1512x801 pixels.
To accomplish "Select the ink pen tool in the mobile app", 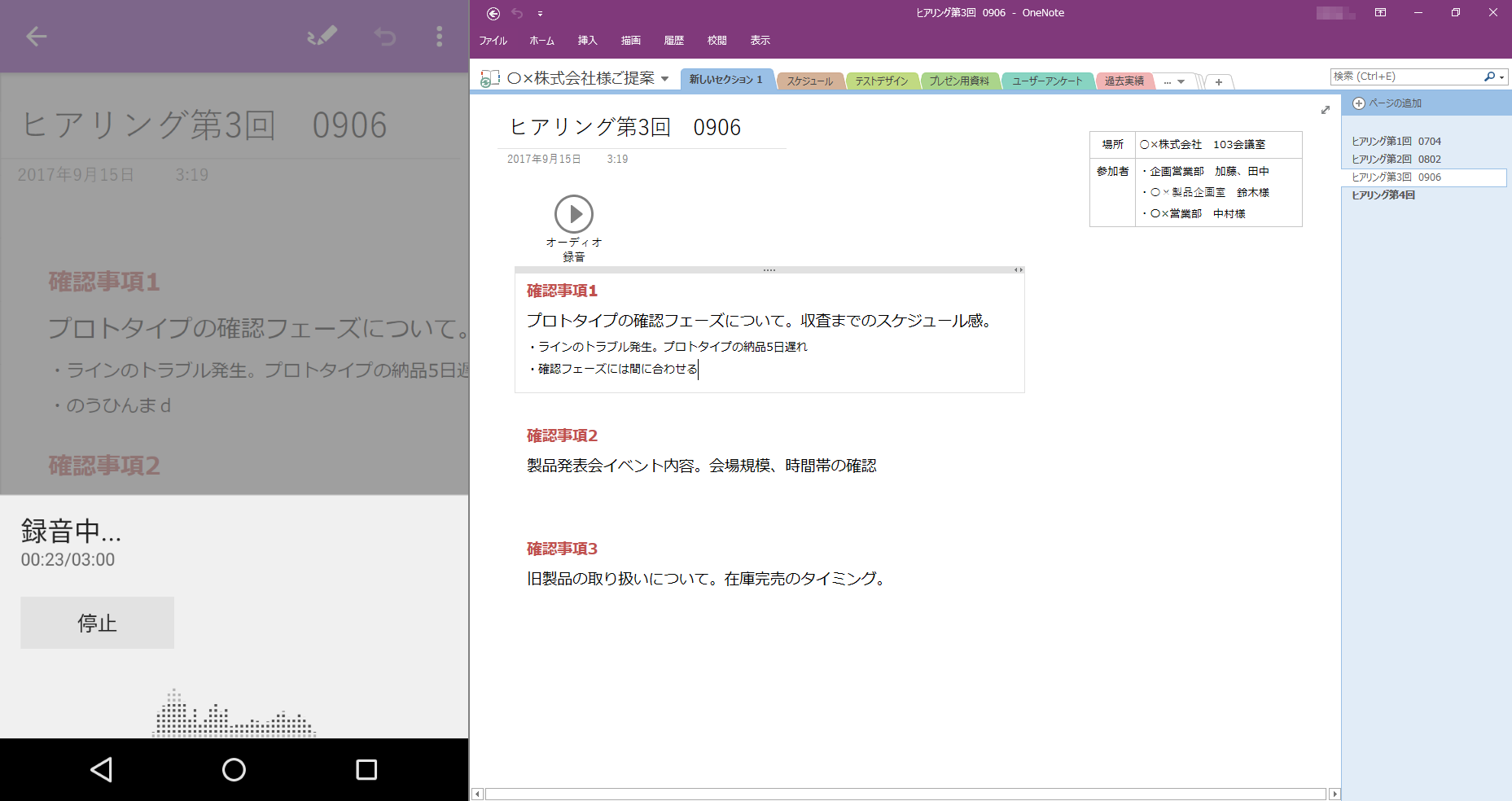I will (x=321, y=36).
